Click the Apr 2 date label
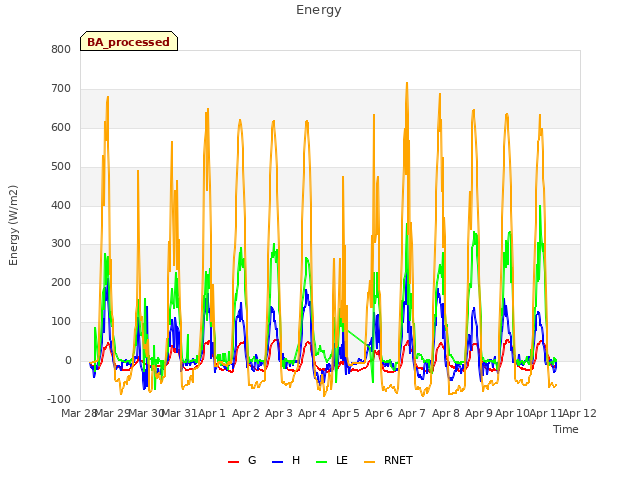The width and height of the screenshot is (640, 480). [x=246, y=413]
